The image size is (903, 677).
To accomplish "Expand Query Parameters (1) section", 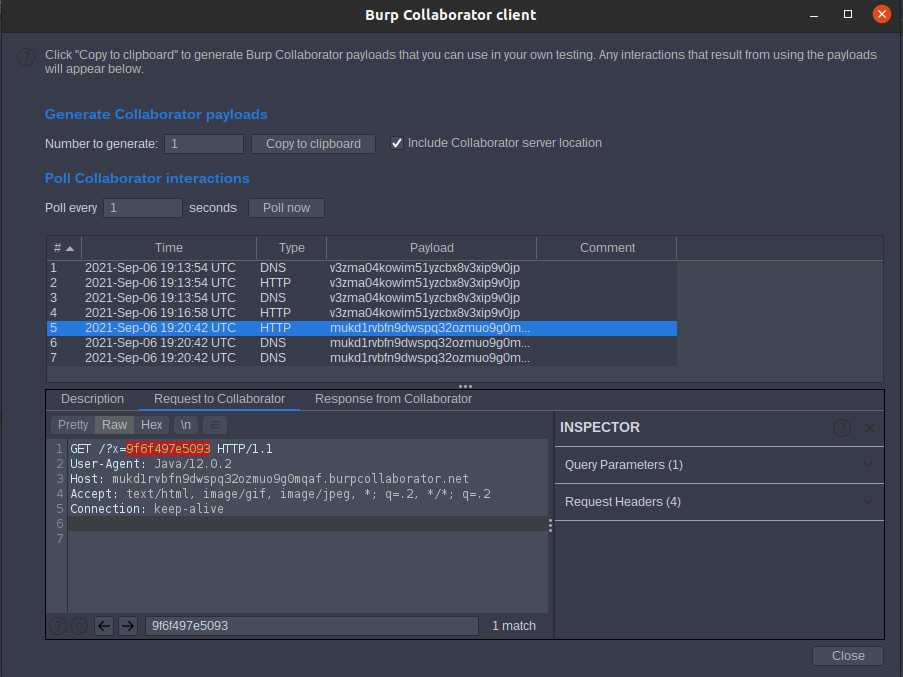I will coord(719,465).
